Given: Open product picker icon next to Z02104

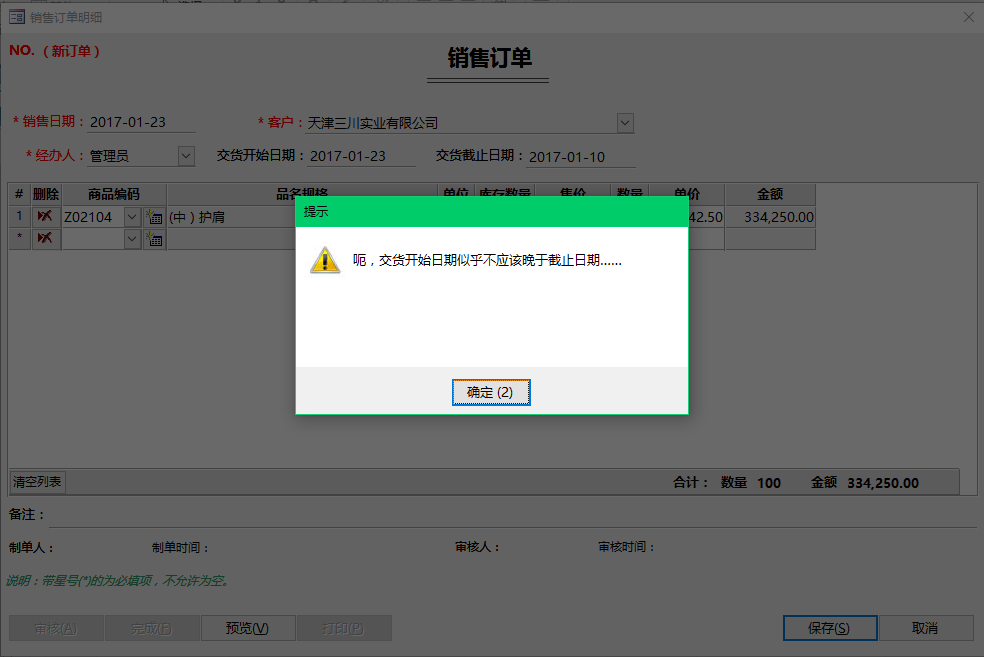Looking at the screenshot, I should coord(154,217).
